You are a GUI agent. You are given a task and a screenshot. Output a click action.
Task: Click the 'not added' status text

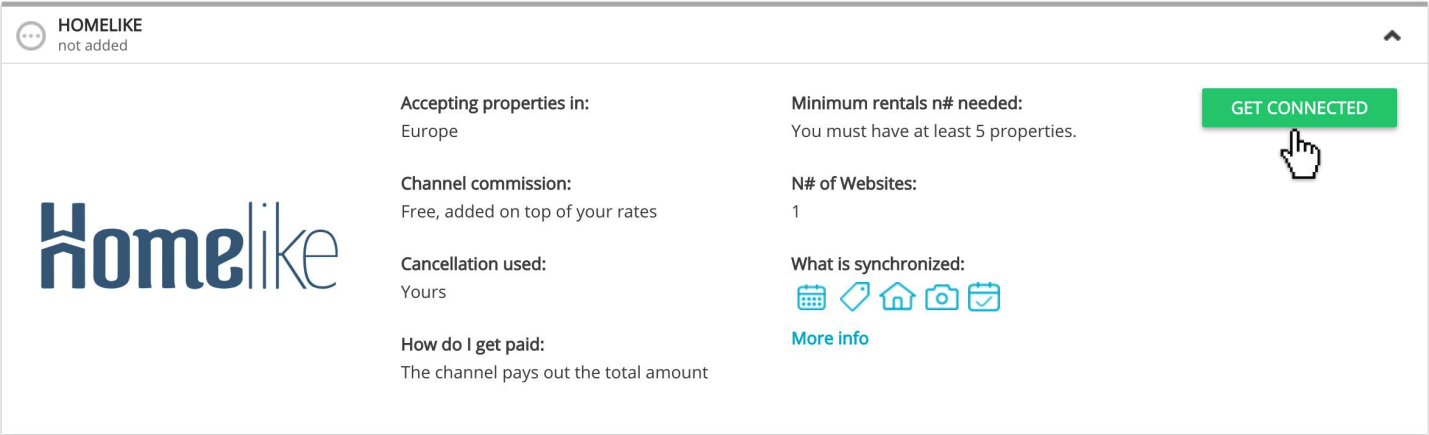click(93, 46)
